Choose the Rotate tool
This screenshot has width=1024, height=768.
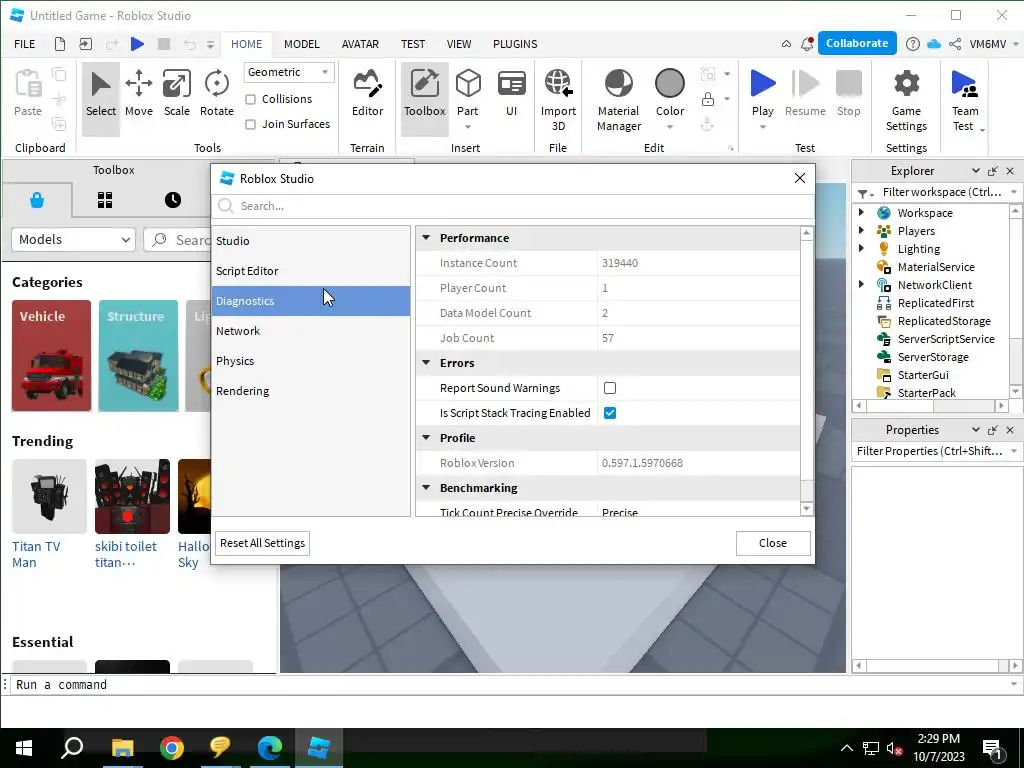216,93
